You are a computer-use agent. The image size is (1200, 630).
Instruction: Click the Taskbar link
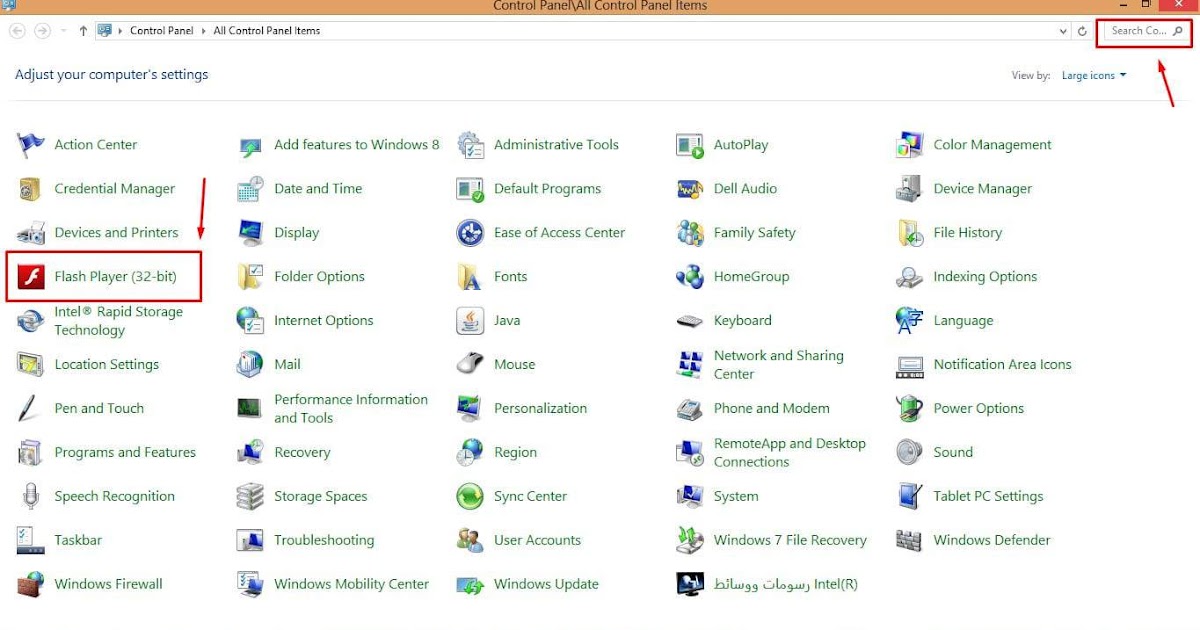point(78,540)
